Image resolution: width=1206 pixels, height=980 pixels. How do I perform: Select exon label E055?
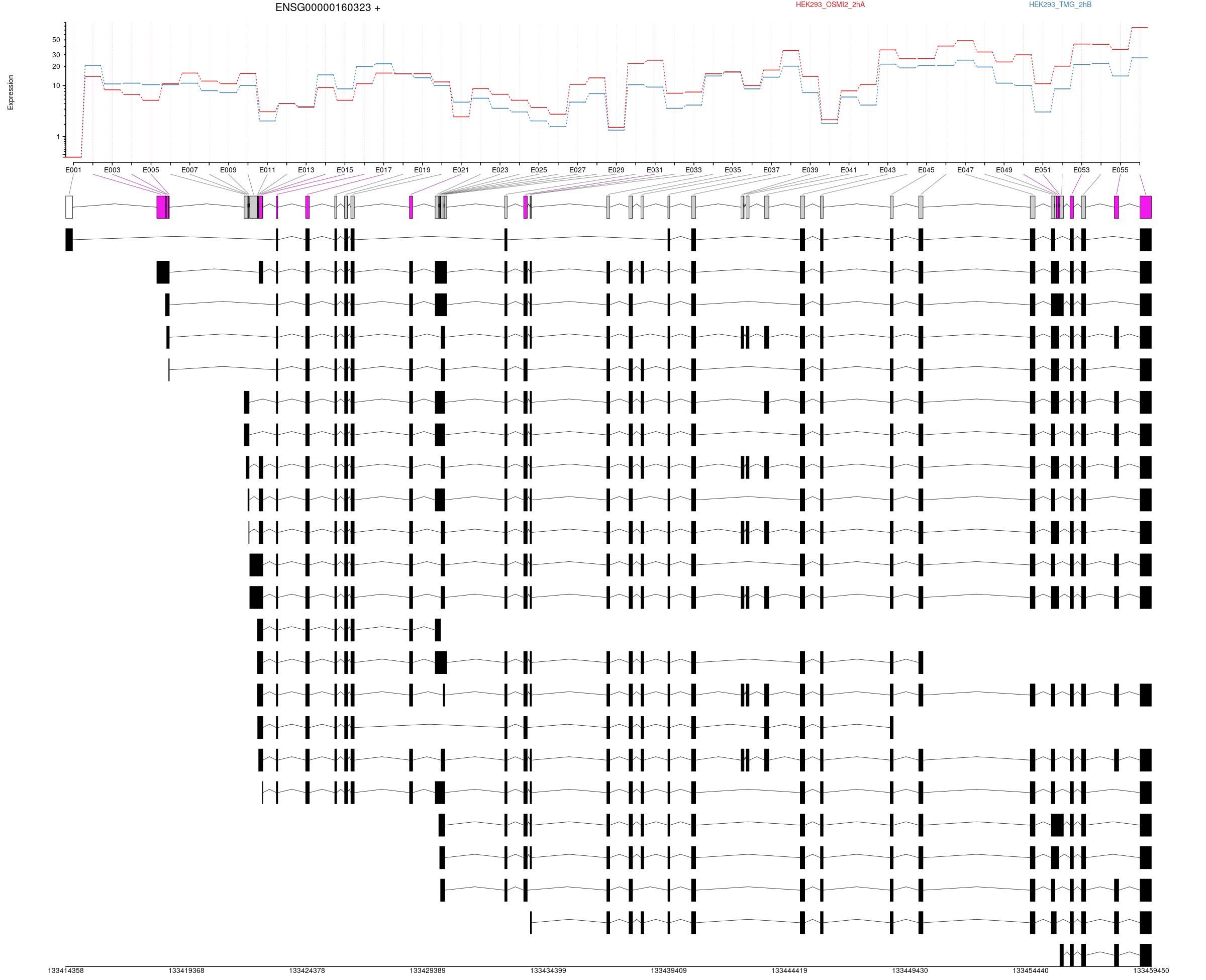point(1120,170)
